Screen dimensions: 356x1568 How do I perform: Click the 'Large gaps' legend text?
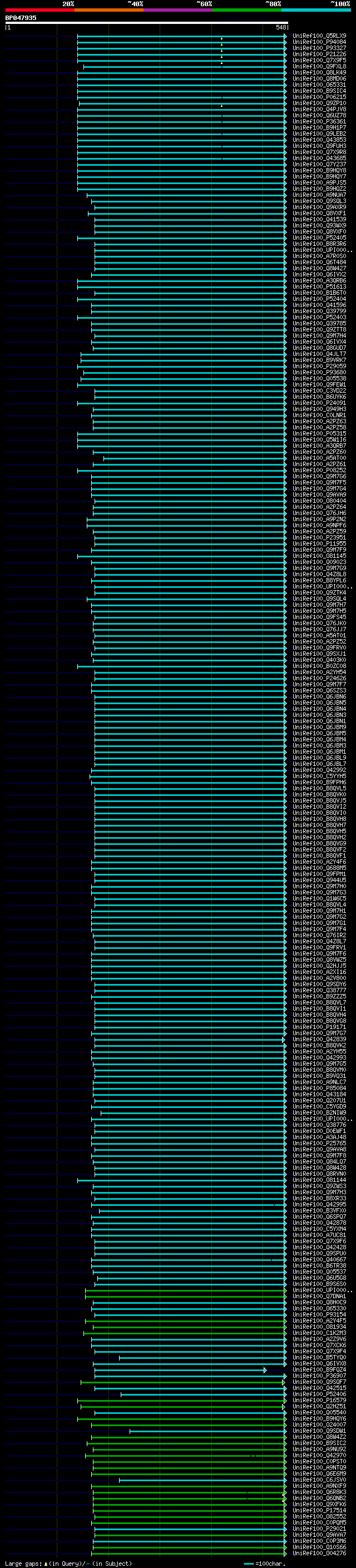click(23, 1563)
